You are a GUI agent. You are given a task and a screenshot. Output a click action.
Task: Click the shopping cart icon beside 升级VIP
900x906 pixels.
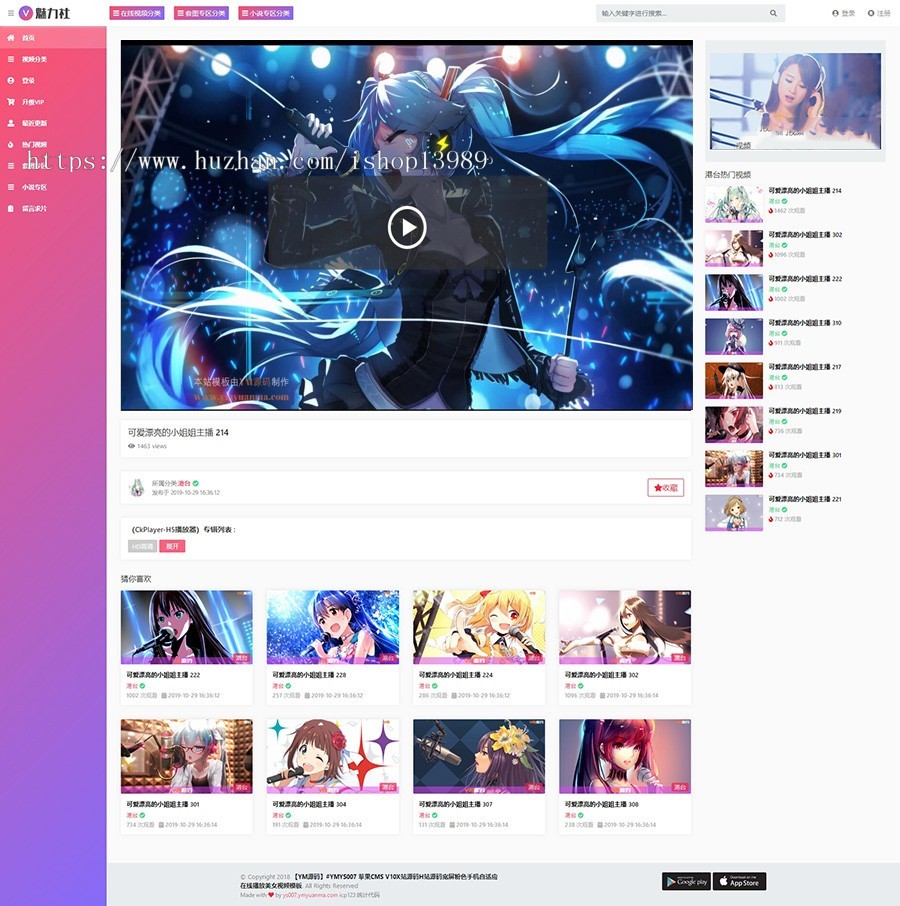pos(10,102)
